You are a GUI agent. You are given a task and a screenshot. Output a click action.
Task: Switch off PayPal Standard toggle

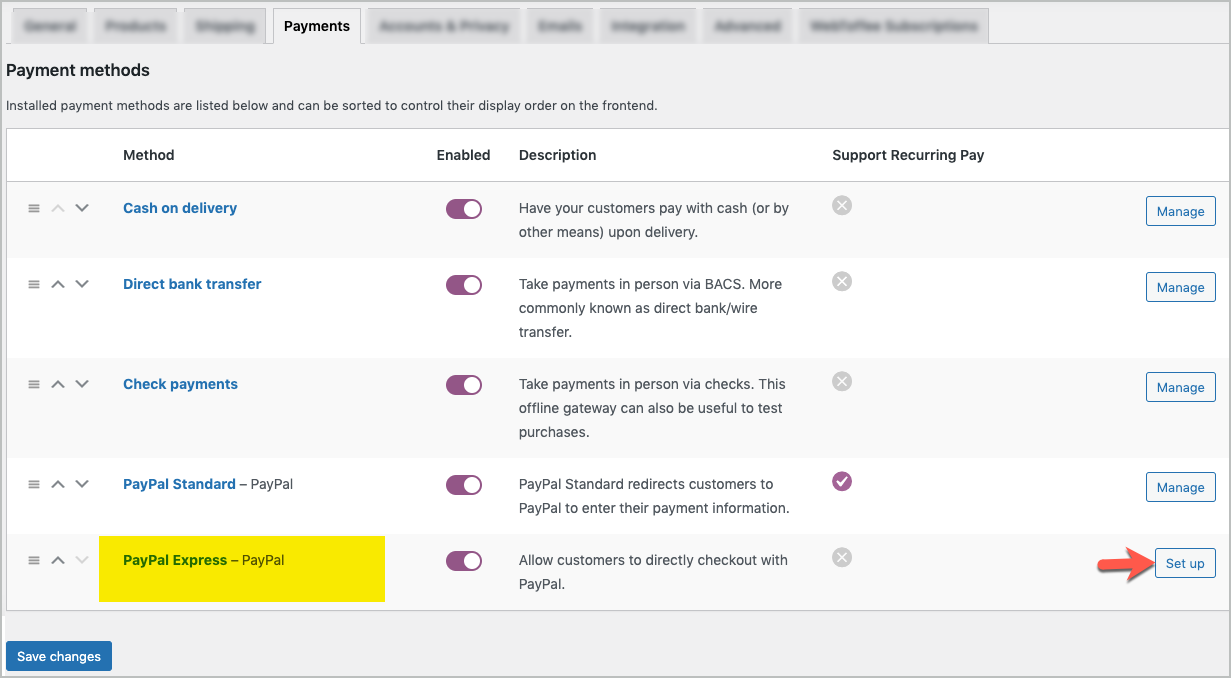pos(464,485)
